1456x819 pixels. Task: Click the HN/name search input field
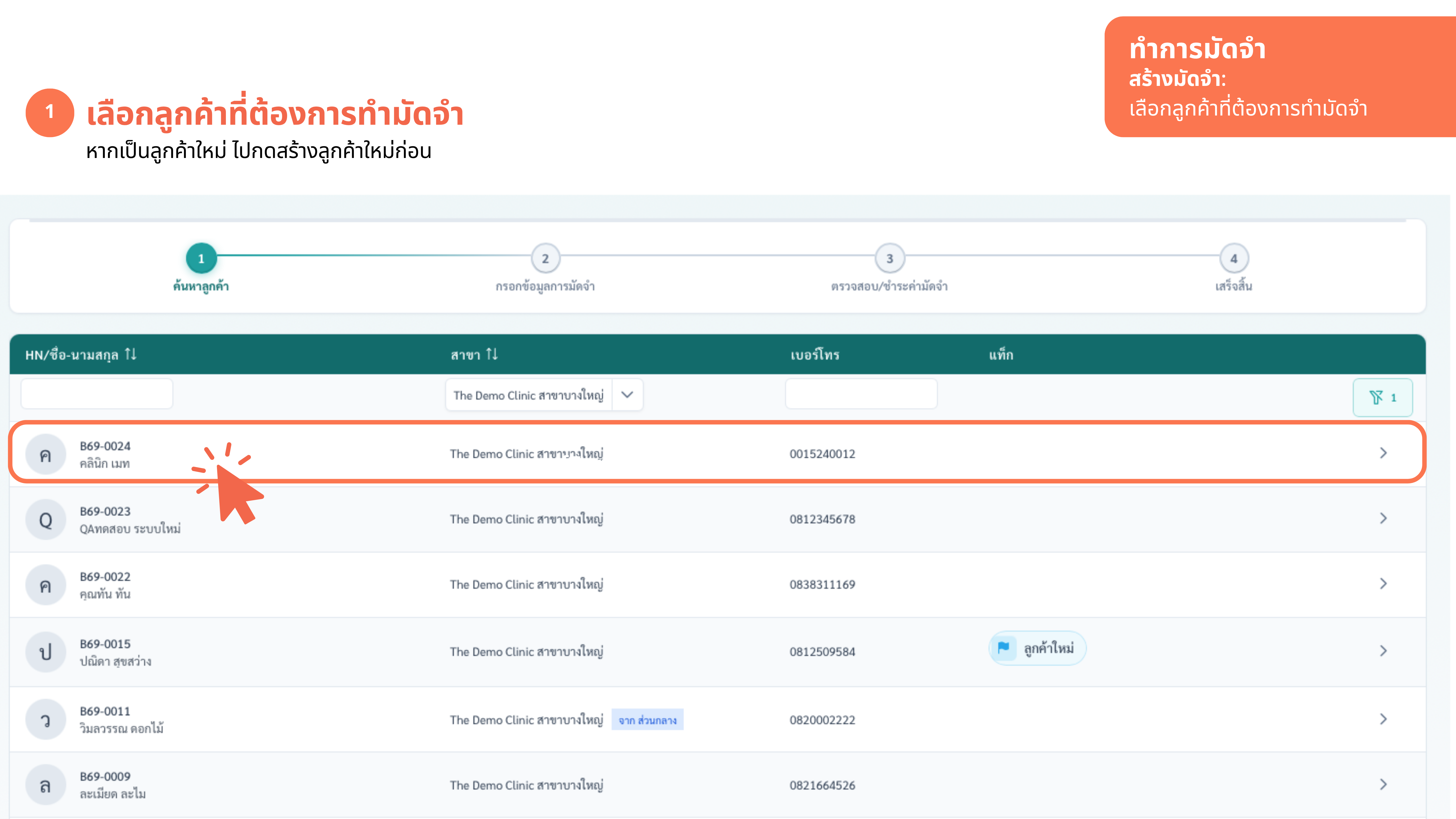point(97,393)
